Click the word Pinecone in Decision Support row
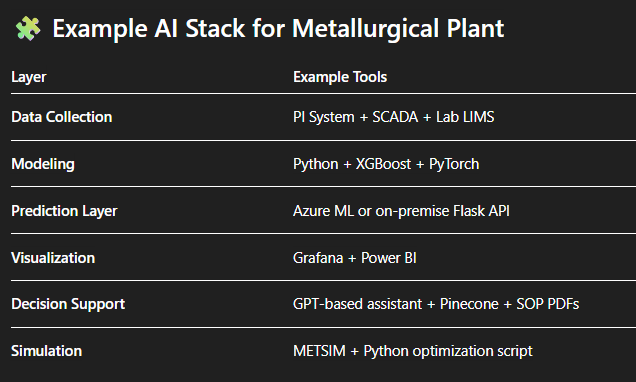The height and width of the screenshot is (382, 636). click(469, 304)
